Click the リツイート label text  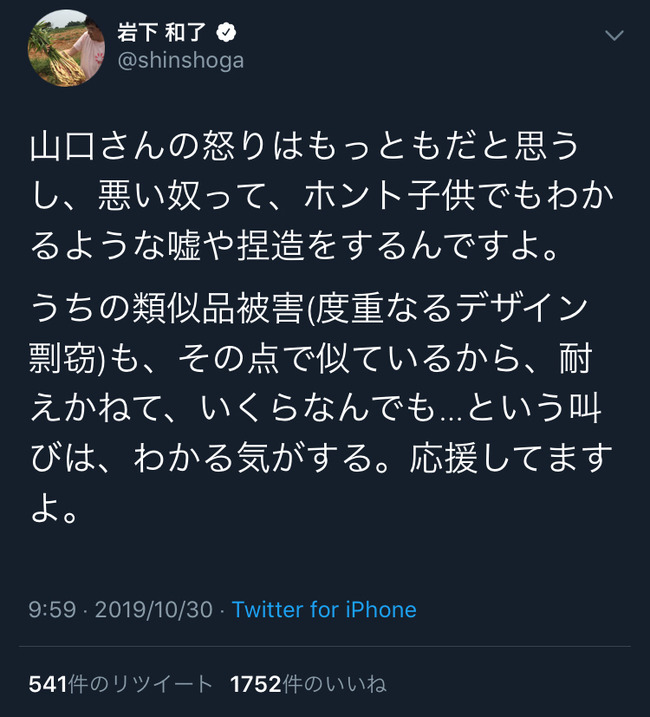pyautogui.click(x=160, y=684)
